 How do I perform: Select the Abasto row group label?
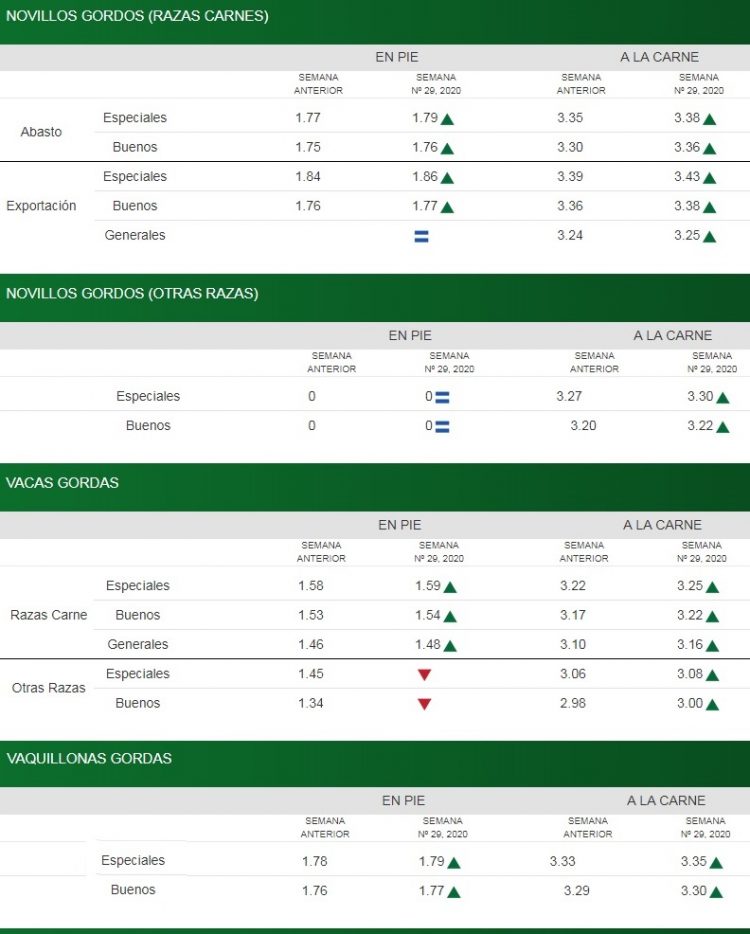[x=41, y=132]
